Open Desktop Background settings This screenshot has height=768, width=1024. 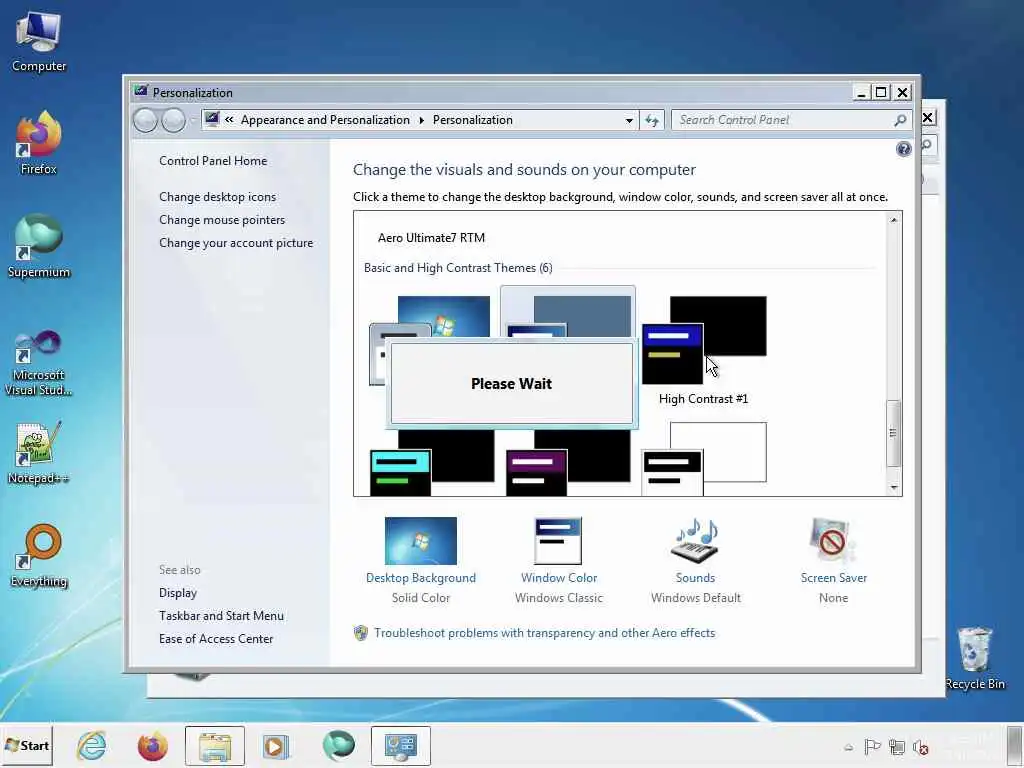click(421, 560)
